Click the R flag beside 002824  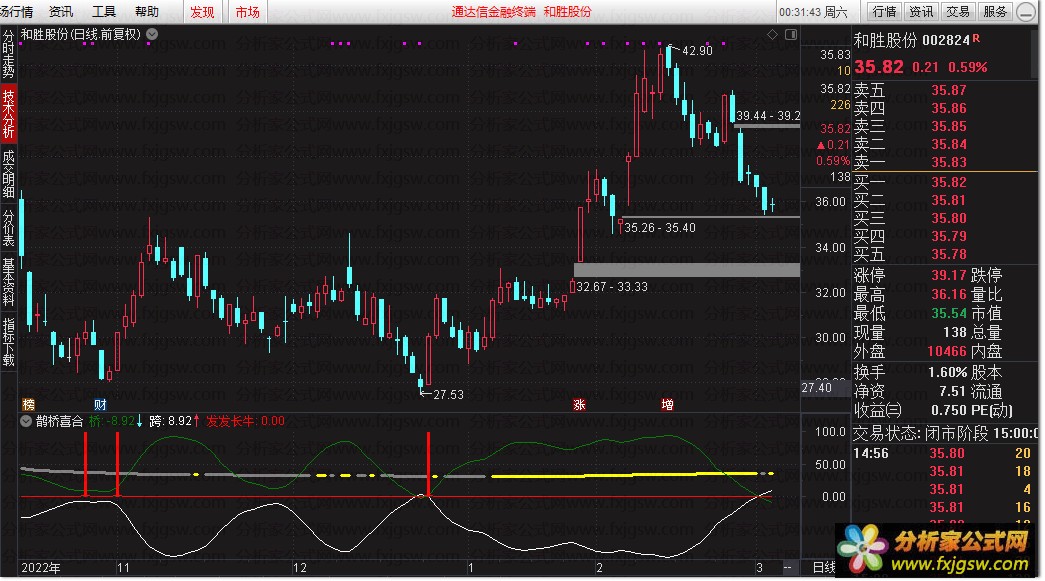pos(976,38)
